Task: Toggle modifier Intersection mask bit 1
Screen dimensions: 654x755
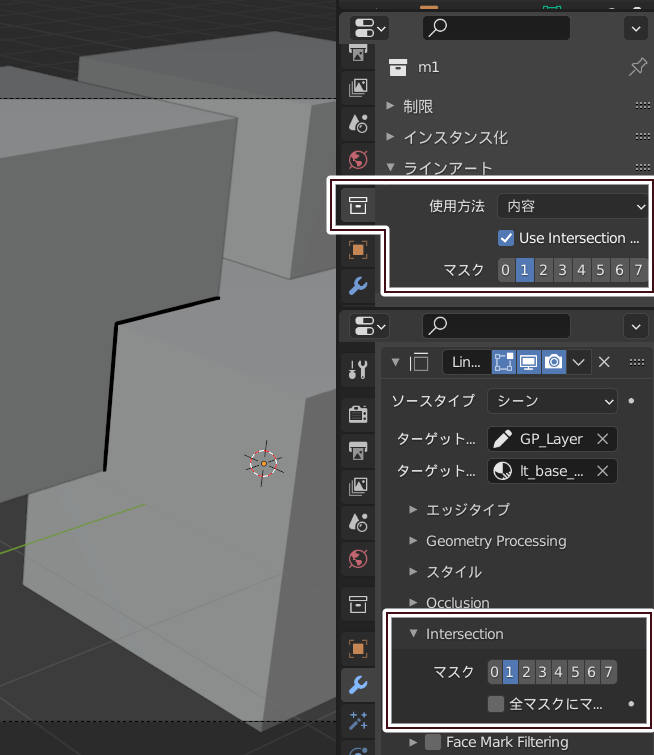Action: click(x=510, y=672)
